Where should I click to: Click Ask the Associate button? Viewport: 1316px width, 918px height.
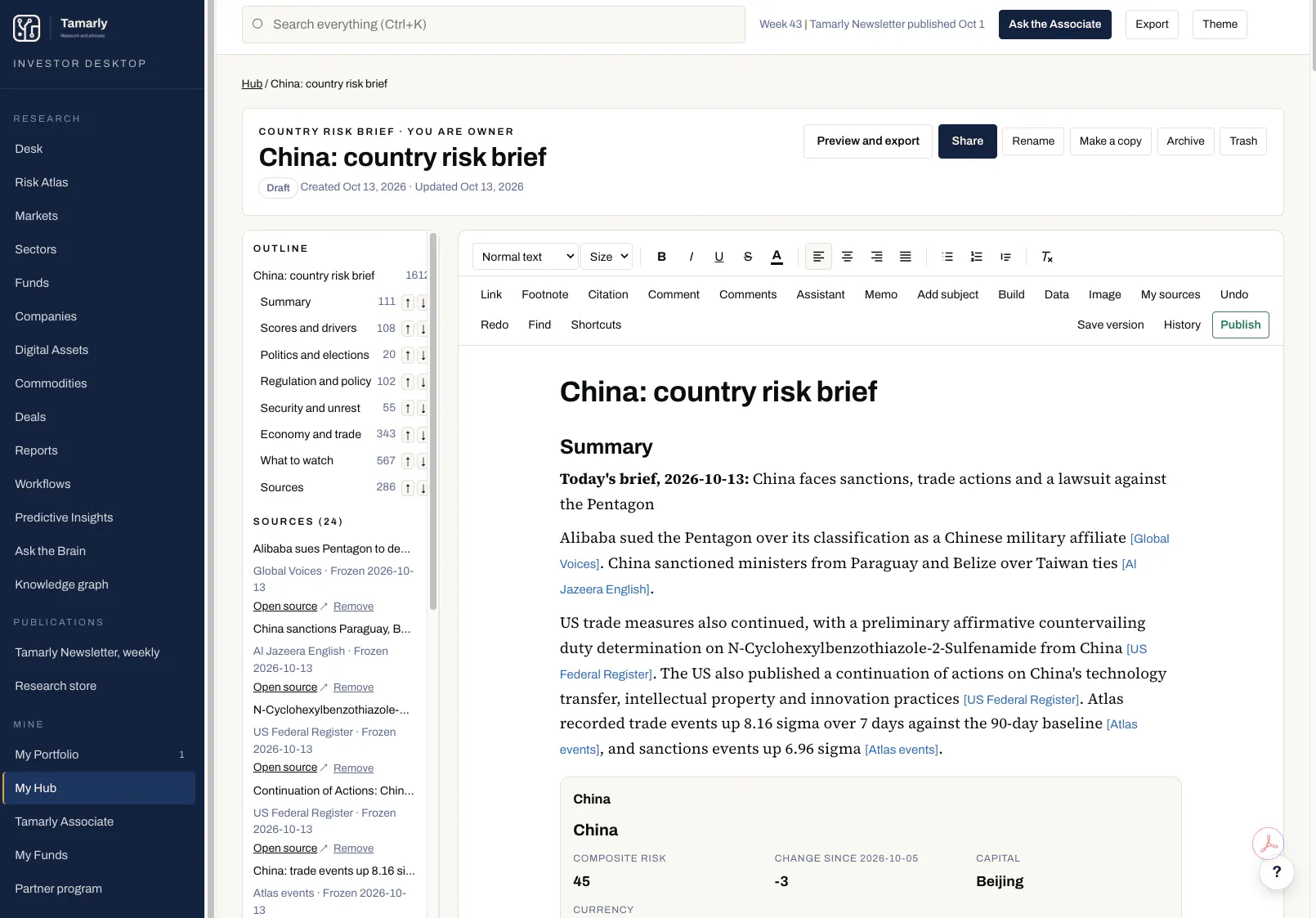[x=1054, y=25]
